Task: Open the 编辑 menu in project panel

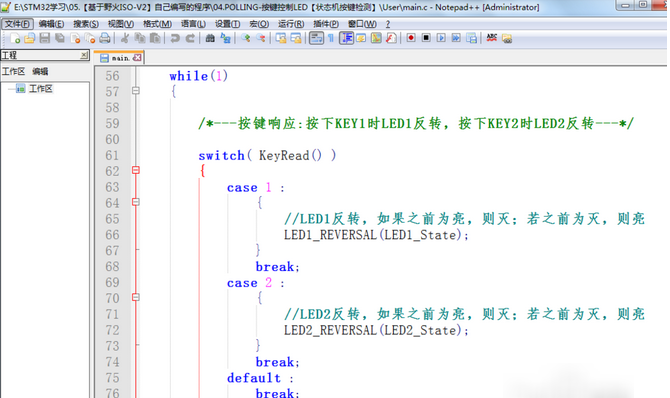Action: [40, 71]
